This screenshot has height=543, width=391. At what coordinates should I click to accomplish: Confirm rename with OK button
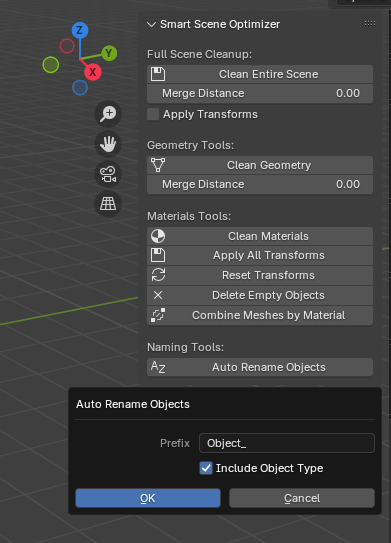point(148,498)
